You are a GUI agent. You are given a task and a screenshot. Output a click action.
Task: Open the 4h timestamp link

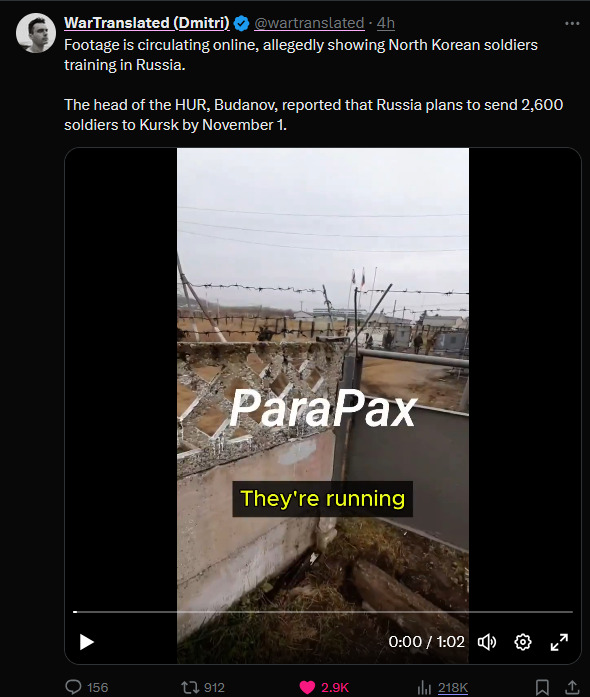(385, 23)
